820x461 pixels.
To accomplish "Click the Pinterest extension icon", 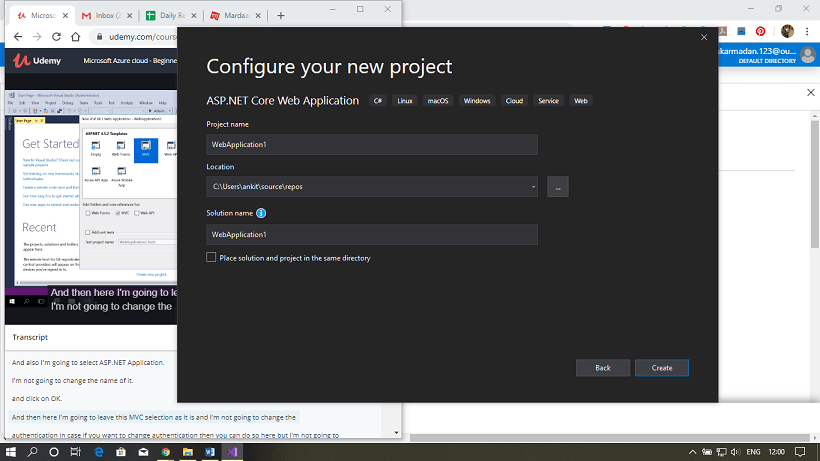I will click(760, 31).
